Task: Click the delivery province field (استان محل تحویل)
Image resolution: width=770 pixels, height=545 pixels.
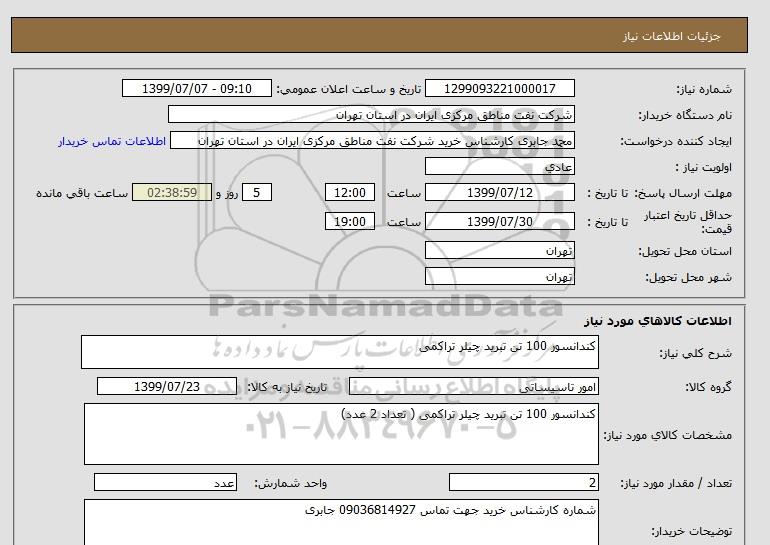Action: (499, 250)
